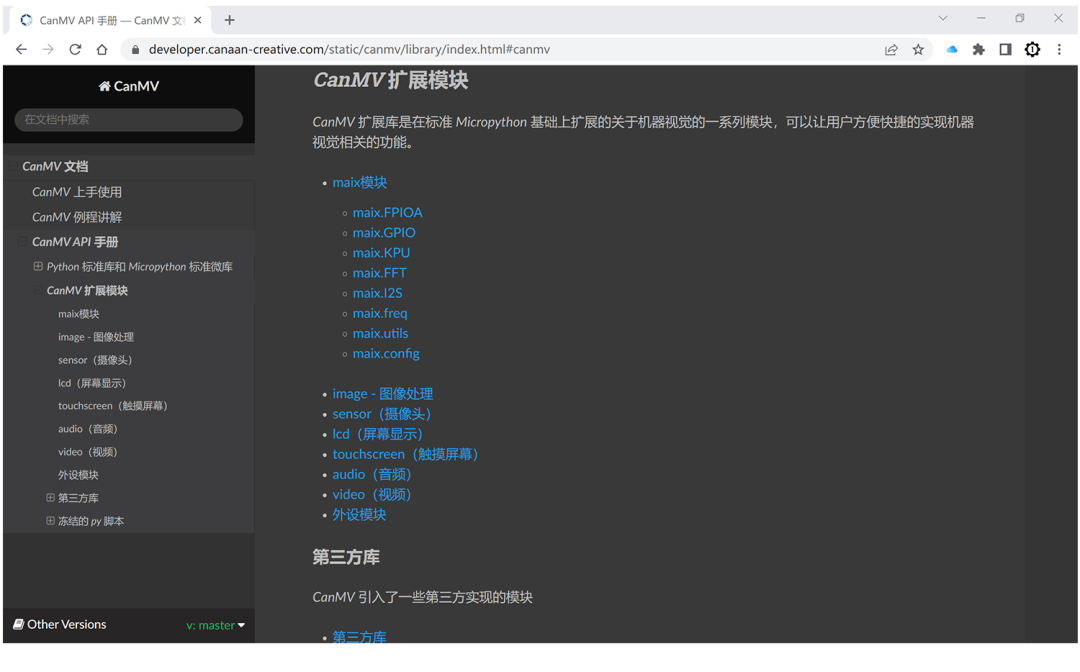Open image - 图像处理 in sidebar

pyautogui.click(x=96, y=337)
